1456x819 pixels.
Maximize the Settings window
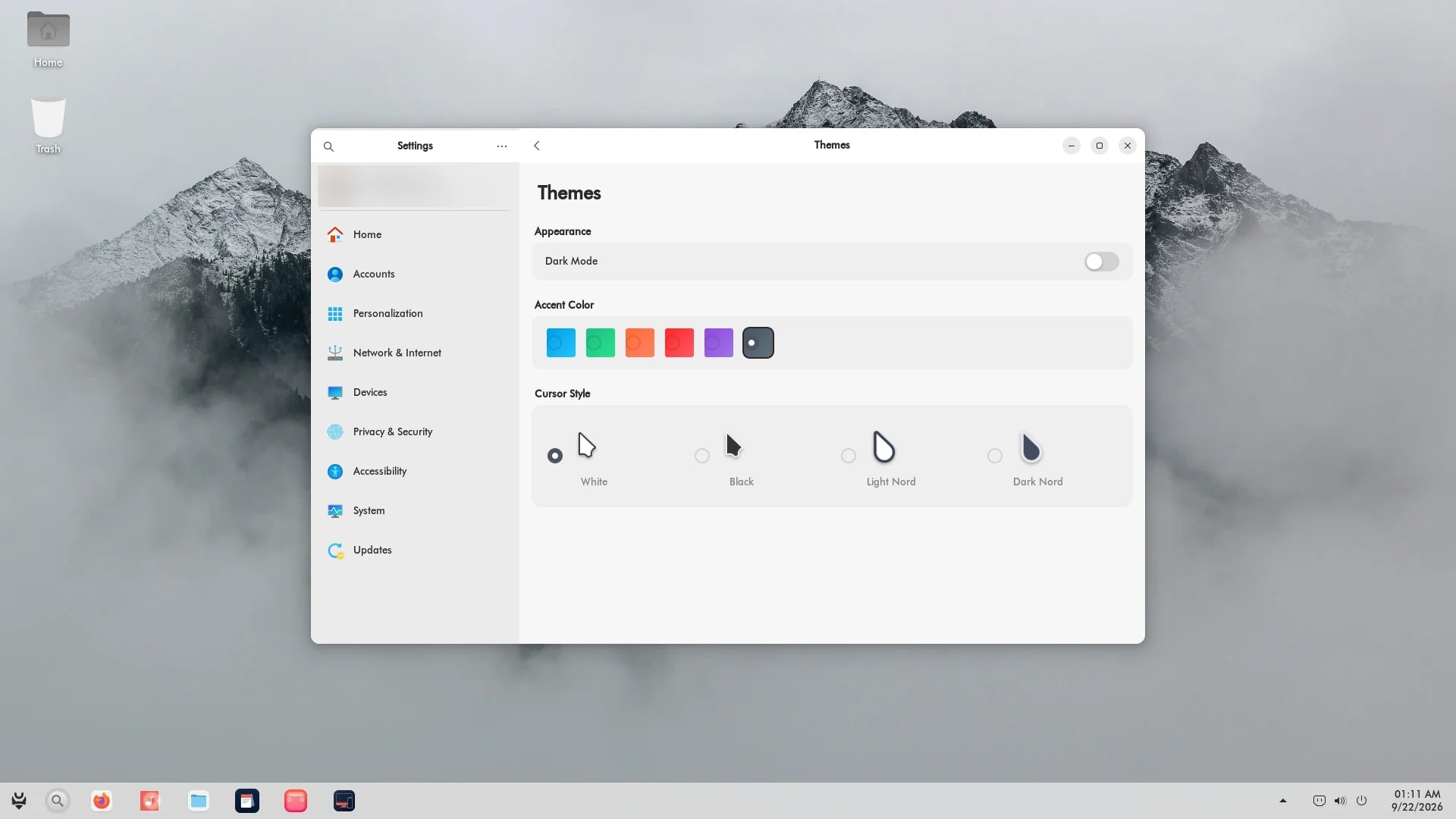pos(1099,146)
